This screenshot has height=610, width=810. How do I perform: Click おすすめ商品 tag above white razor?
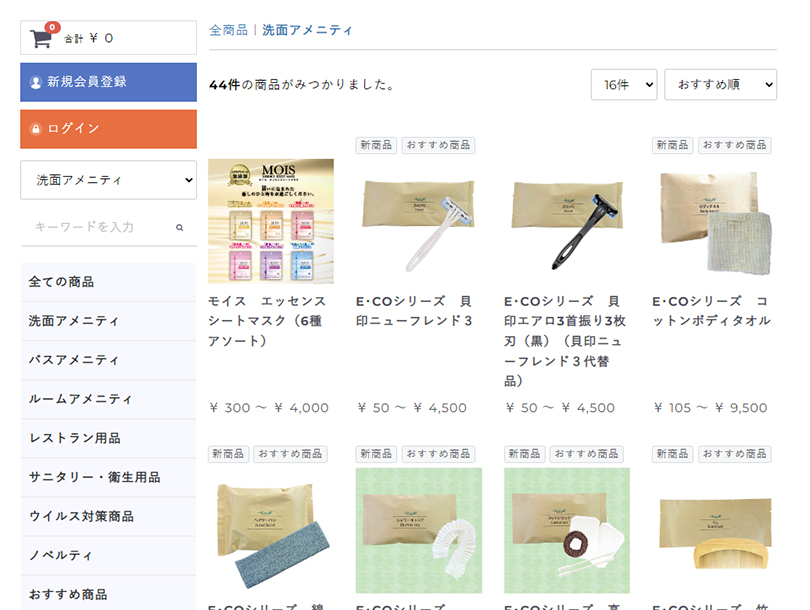click(438, 145)
